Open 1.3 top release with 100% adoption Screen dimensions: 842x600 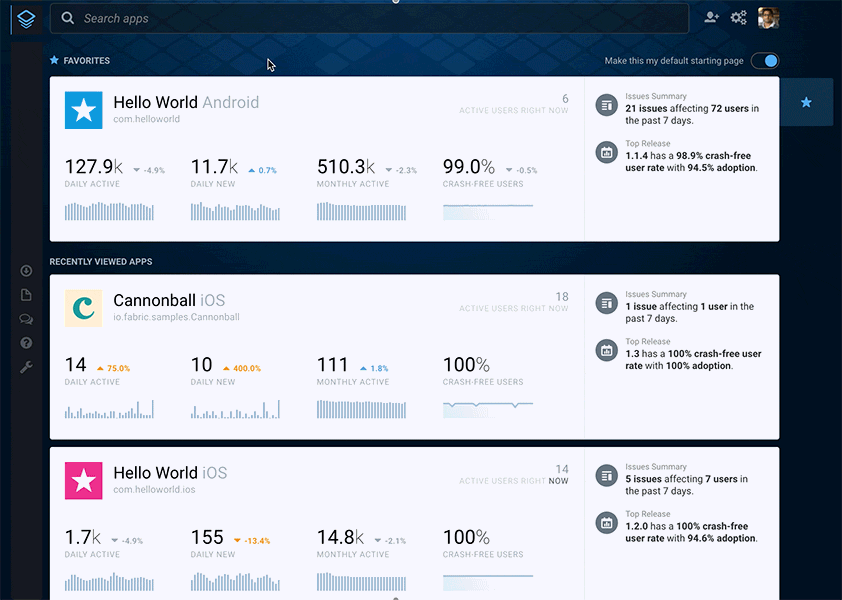point(693,360)
